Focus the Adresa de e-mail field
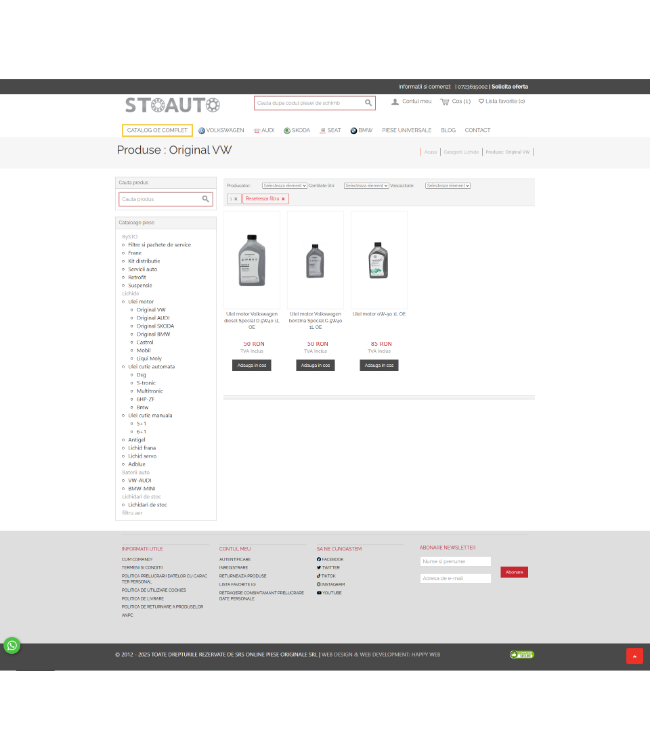This screenshot has height=750, width=650. click(x=455, y=578)
